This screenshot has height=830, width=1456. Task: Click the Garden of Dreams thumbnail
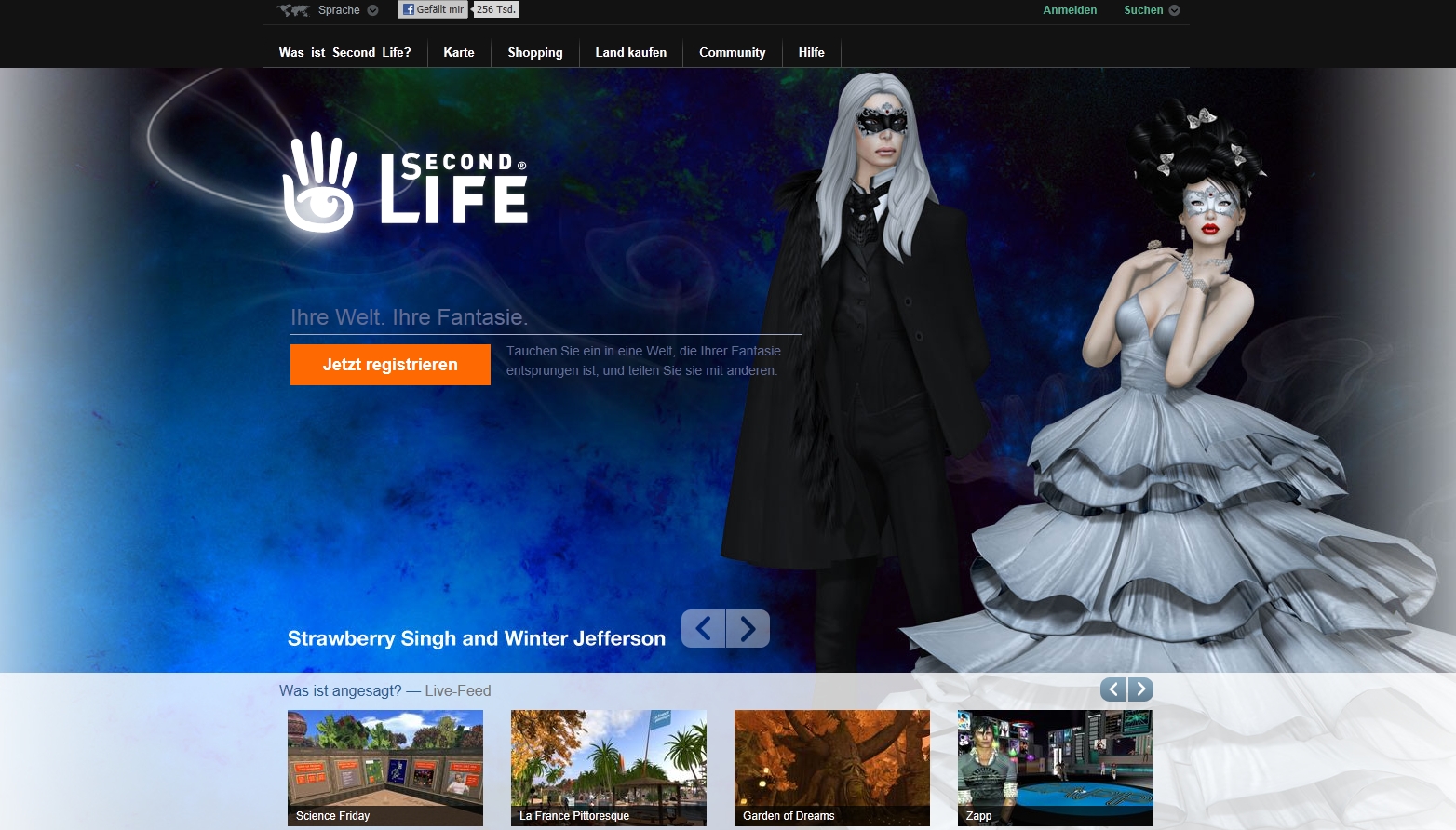831,768
